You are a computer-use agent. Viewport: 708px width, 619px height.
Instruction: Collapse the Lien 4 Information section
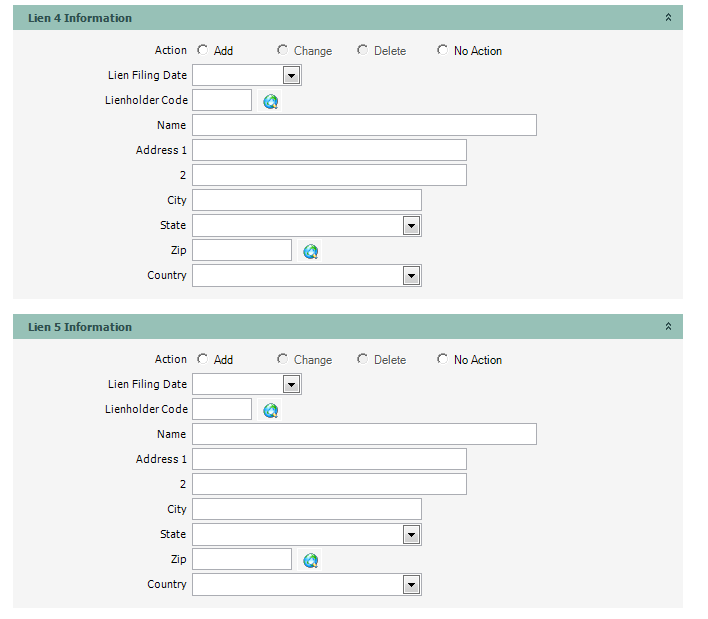coord(668,18)
